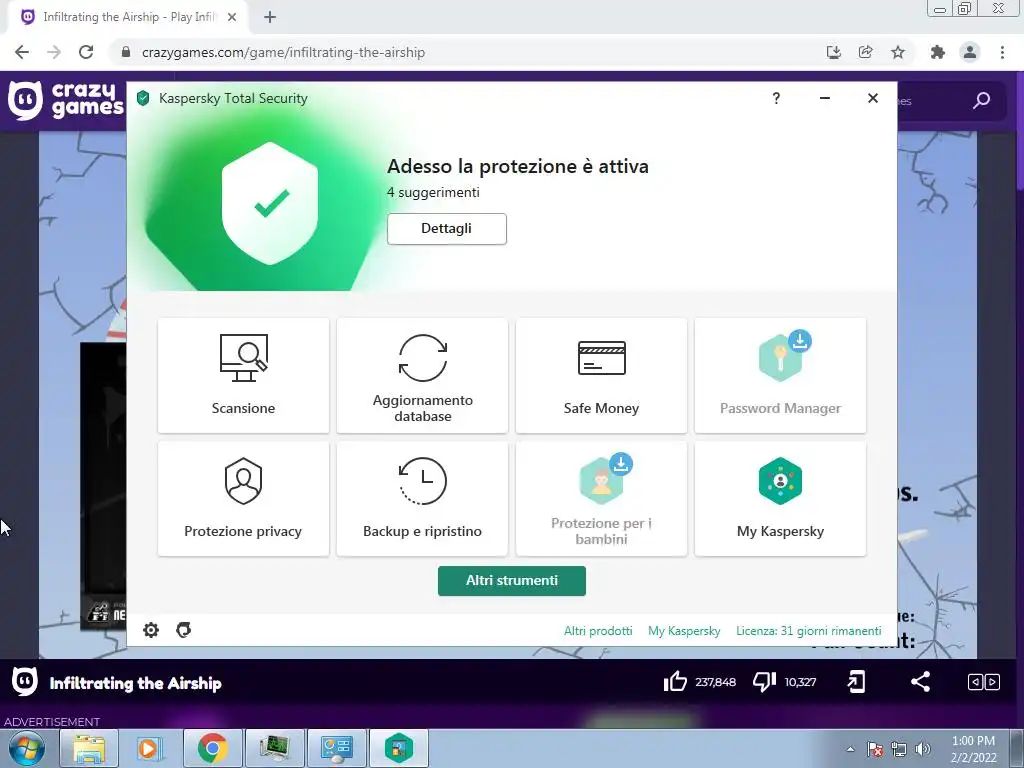Click Kaspersky icon in taskbar
This screenshot has width=1024, height=768.
pyautogui.click(x=398, y=748)
